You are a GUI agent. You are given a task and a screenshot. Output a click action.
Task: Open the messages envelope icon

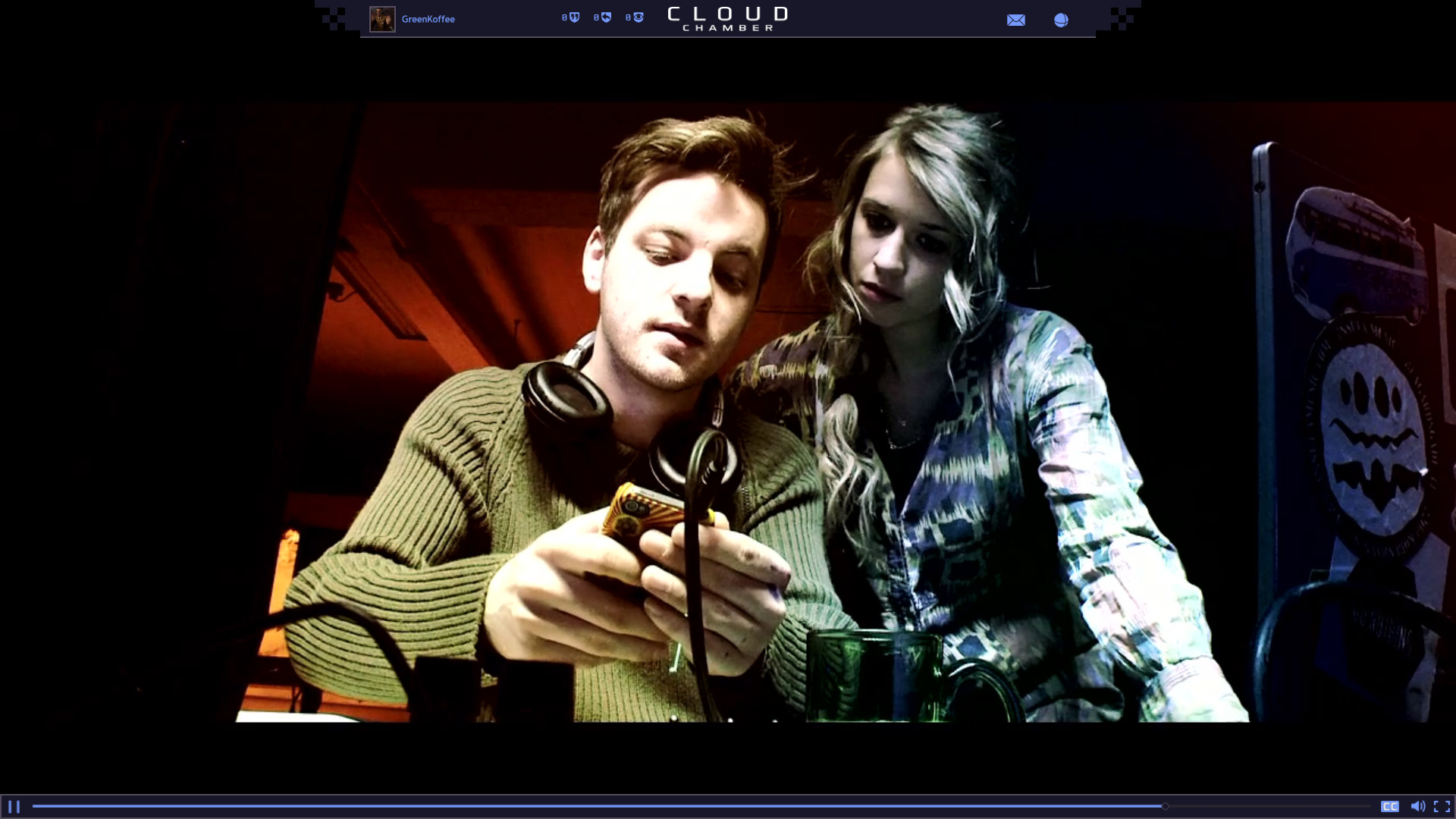click(x=1016, y=20)
